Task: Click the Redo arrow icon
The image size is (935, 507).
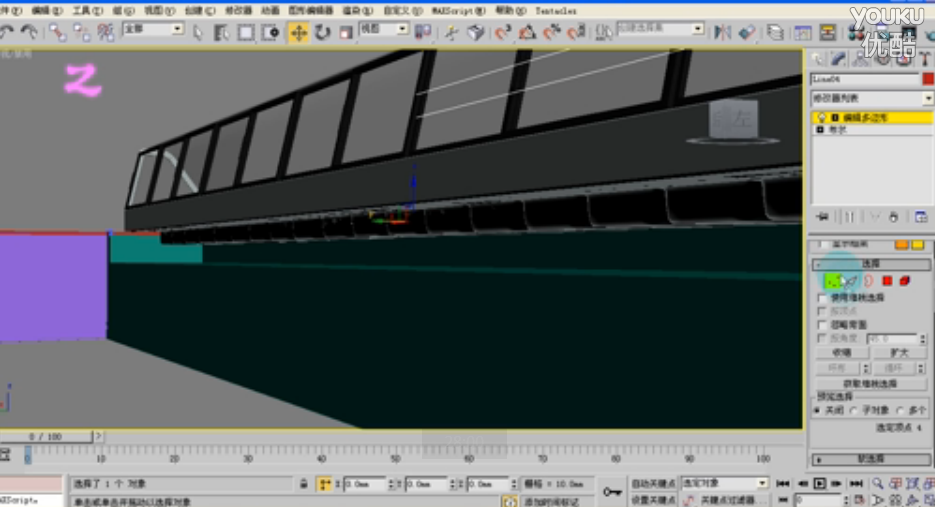Action: coord(28,32)
